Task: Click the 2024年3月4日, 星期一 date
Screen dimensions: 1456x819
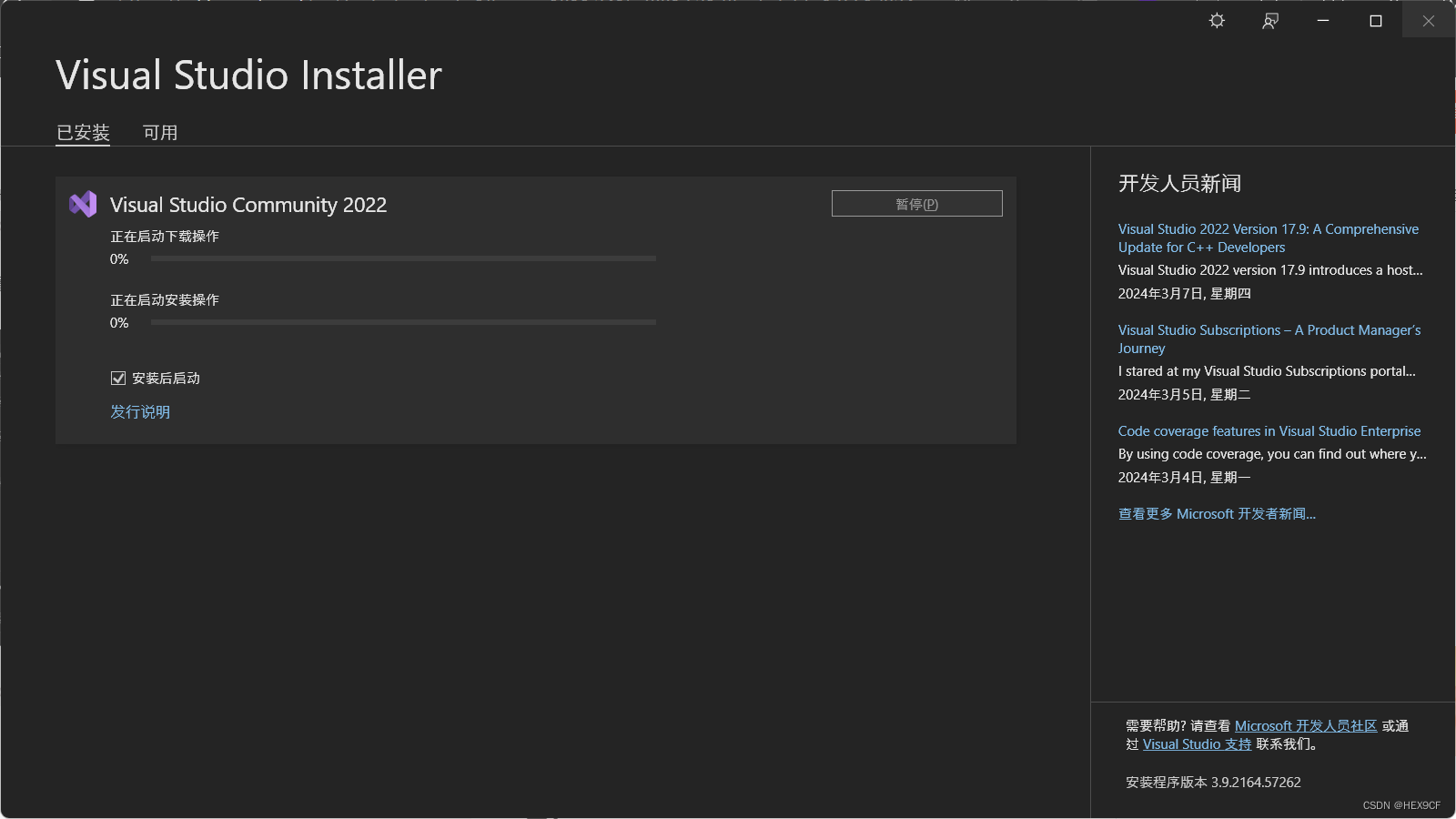Action: point(1184,478)
